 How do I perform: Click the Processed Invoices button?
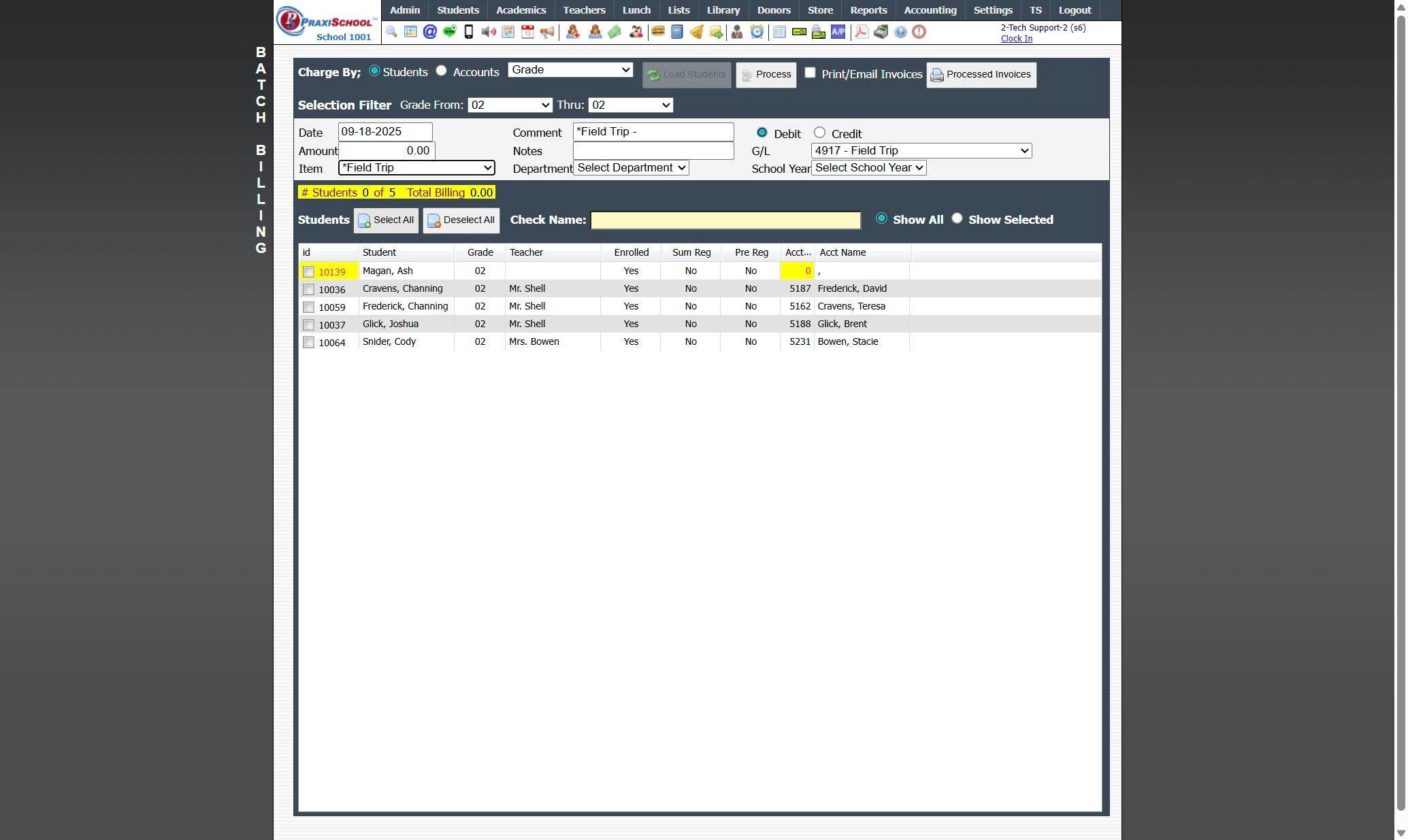pos(981,75)
